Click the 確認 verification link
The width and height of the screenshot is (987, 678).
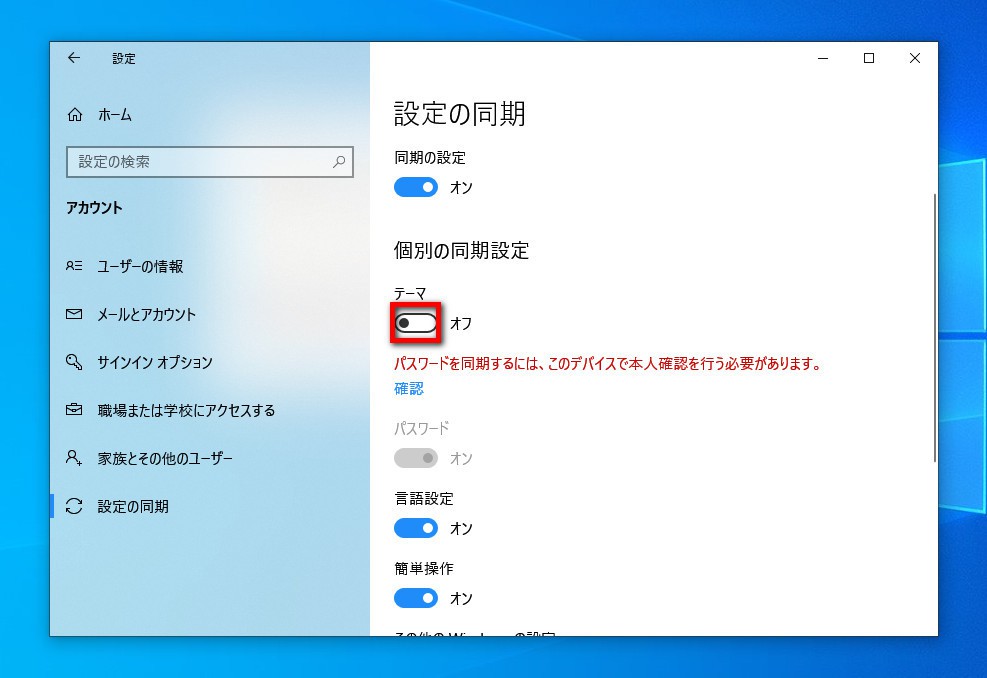pos(409,388)
